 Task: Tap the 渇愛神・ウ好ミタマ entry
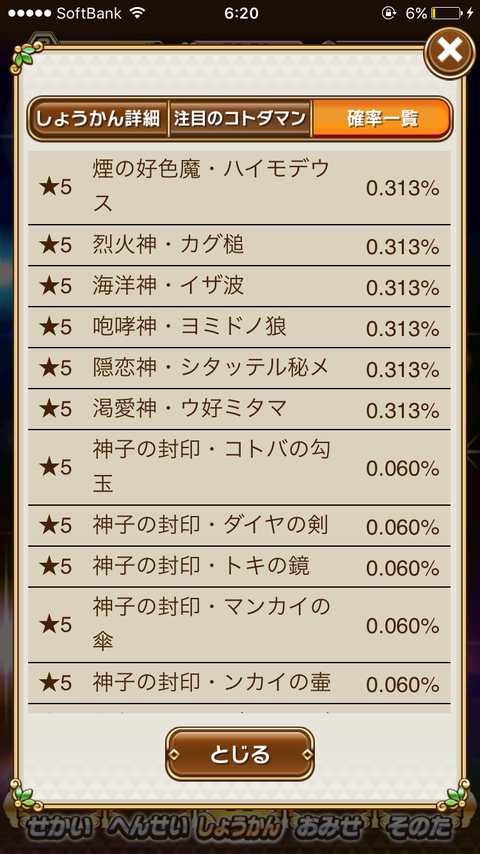(x=239, y=410)
